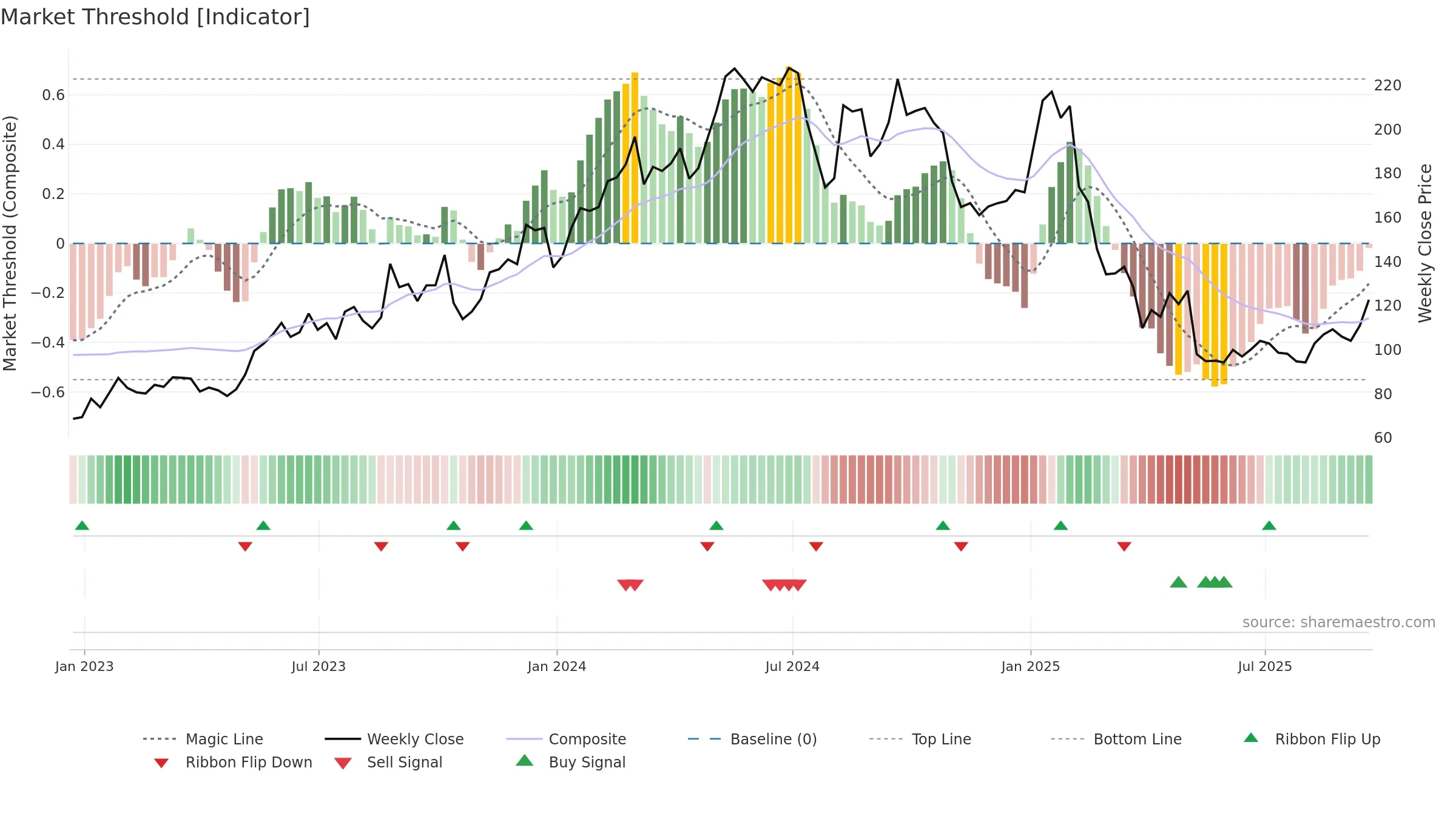Click the Ribbon Flip Down triangle in Nov 2024
This screenshot has height=819, width=1456.
pos(961,547)
